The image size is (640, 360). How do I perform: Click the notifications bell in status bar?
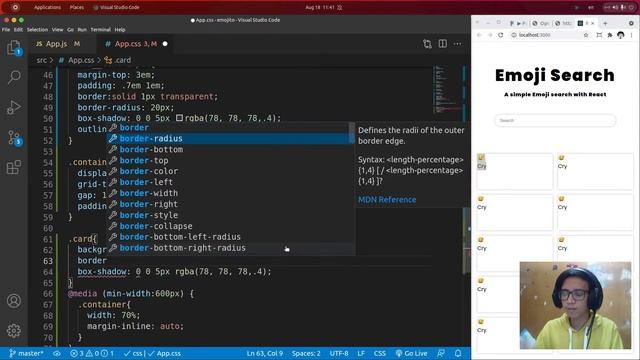(458, 353)
